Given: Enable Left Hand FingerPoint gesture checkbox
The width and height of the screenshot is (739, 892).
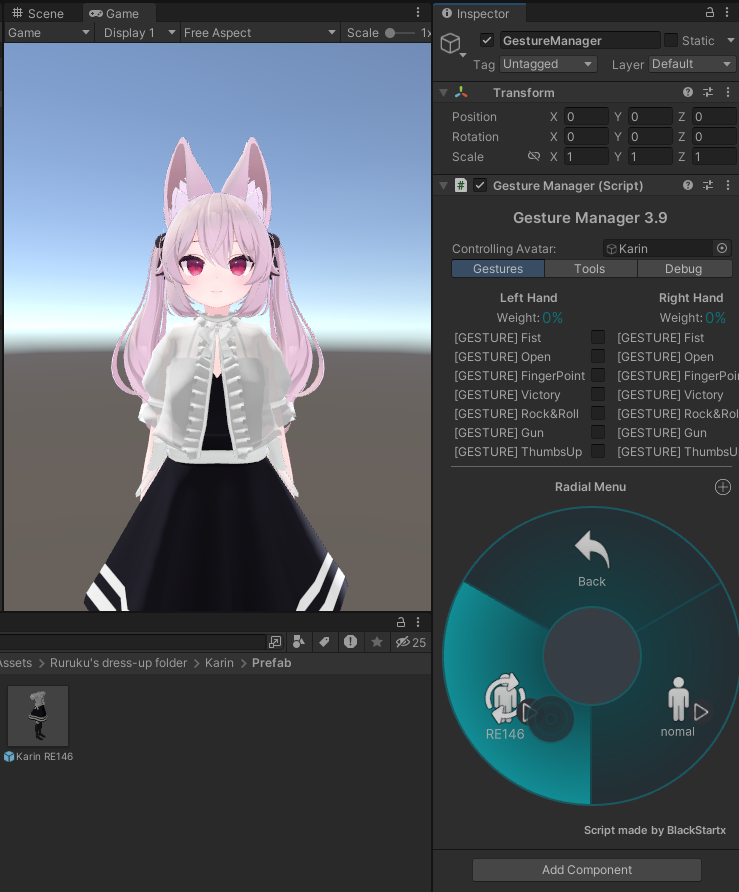Looking at the screenshot, I should [598, 375].
